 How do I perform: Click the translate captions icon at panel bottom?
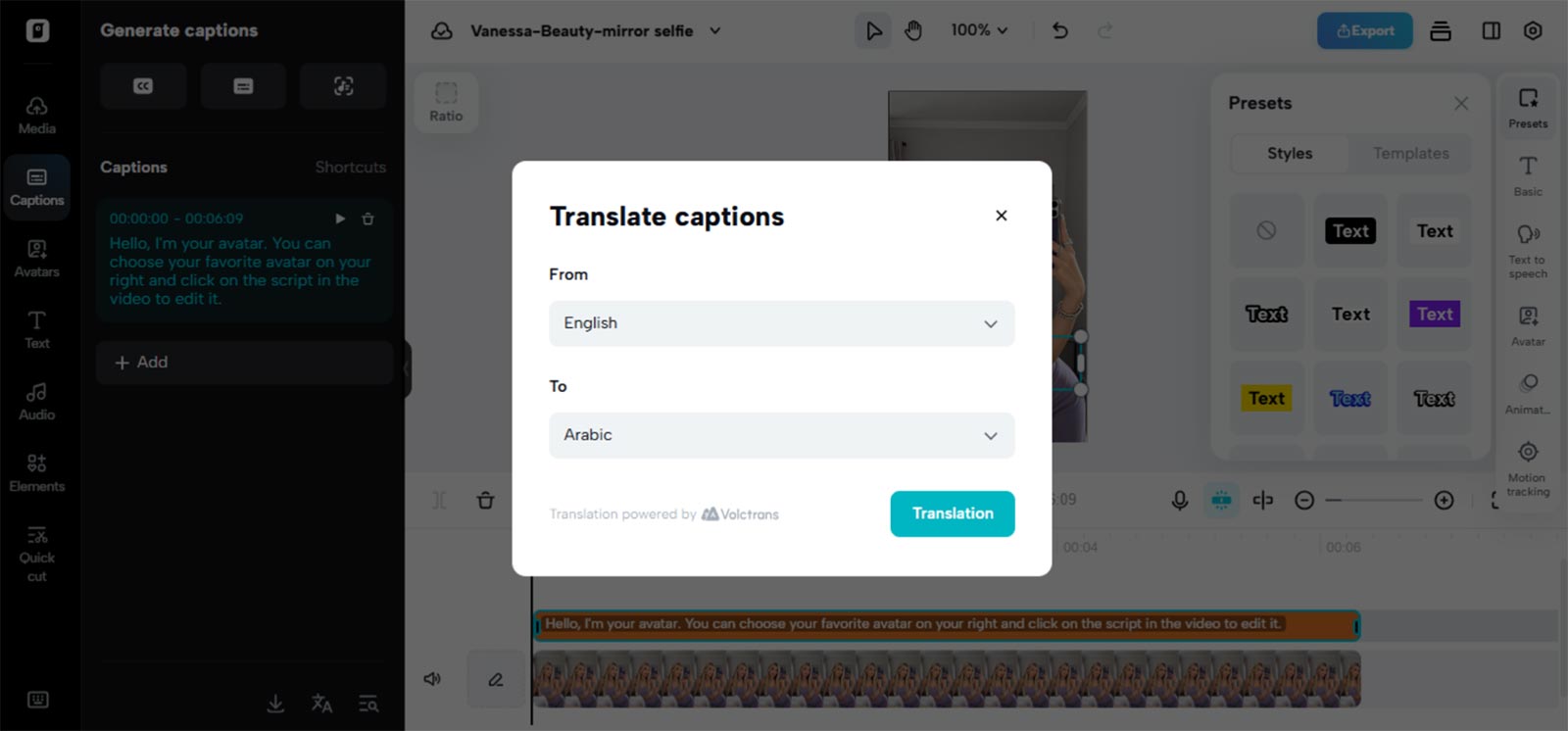(x=321, y=703)
